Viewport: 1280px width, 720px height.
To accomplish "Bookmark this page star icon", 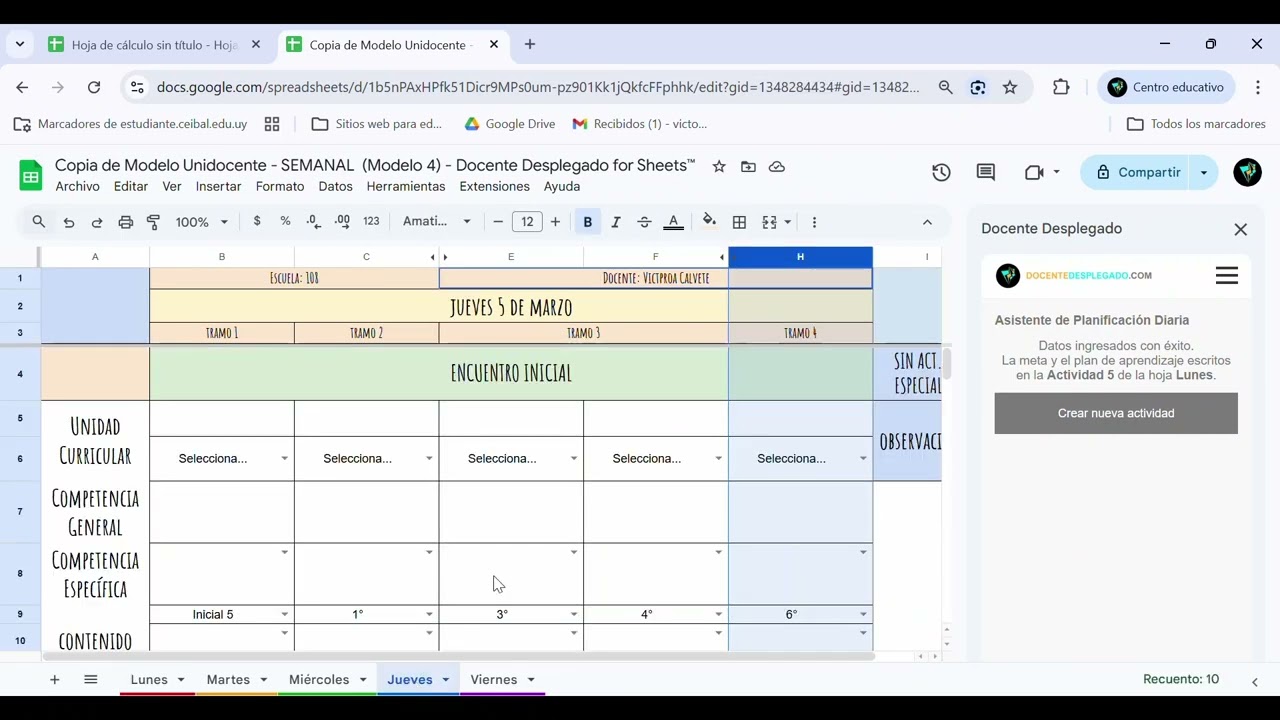I will pyautogui.click(x=1010, y=87).
